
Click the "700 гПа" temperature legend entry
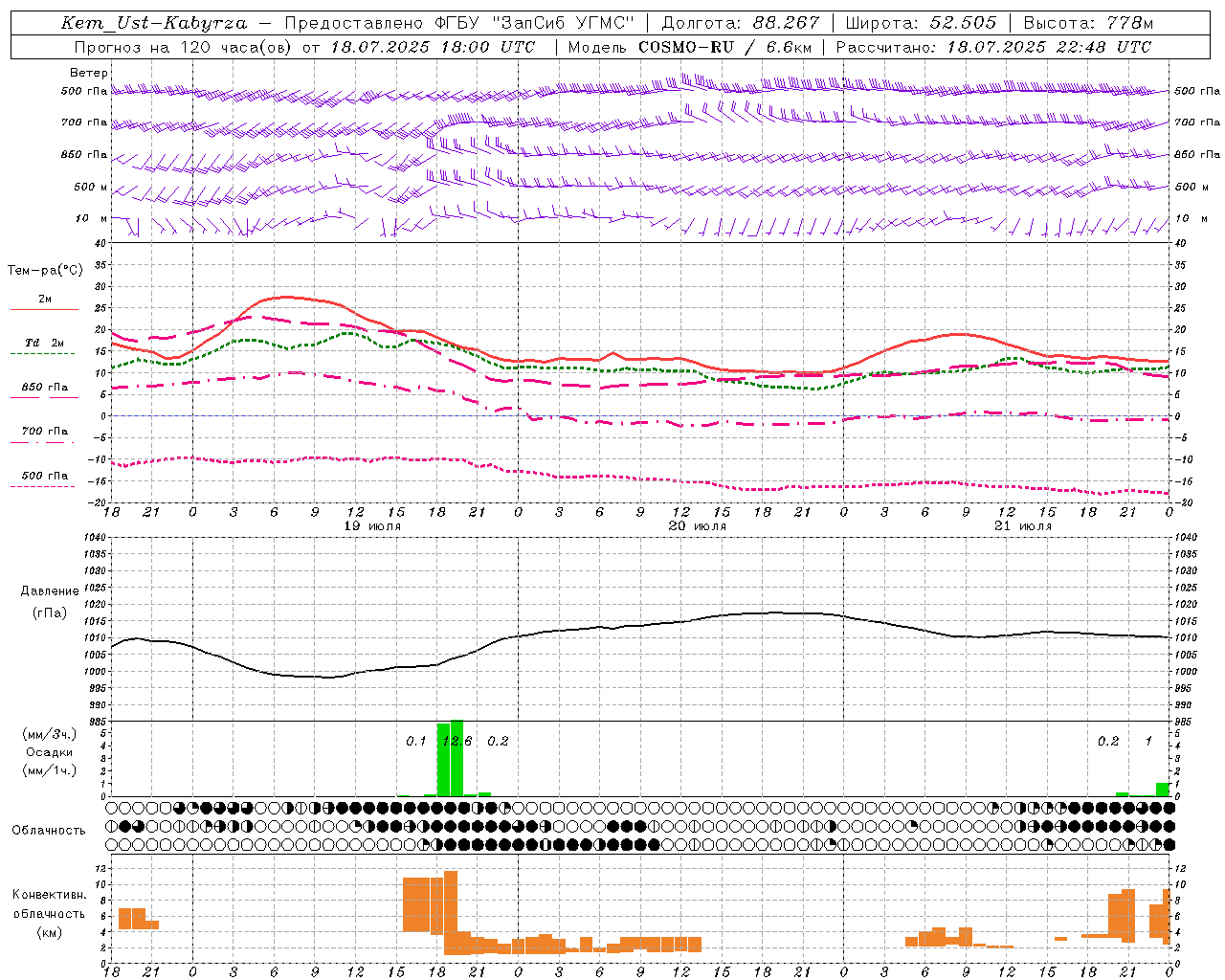(x=44, y=432)
